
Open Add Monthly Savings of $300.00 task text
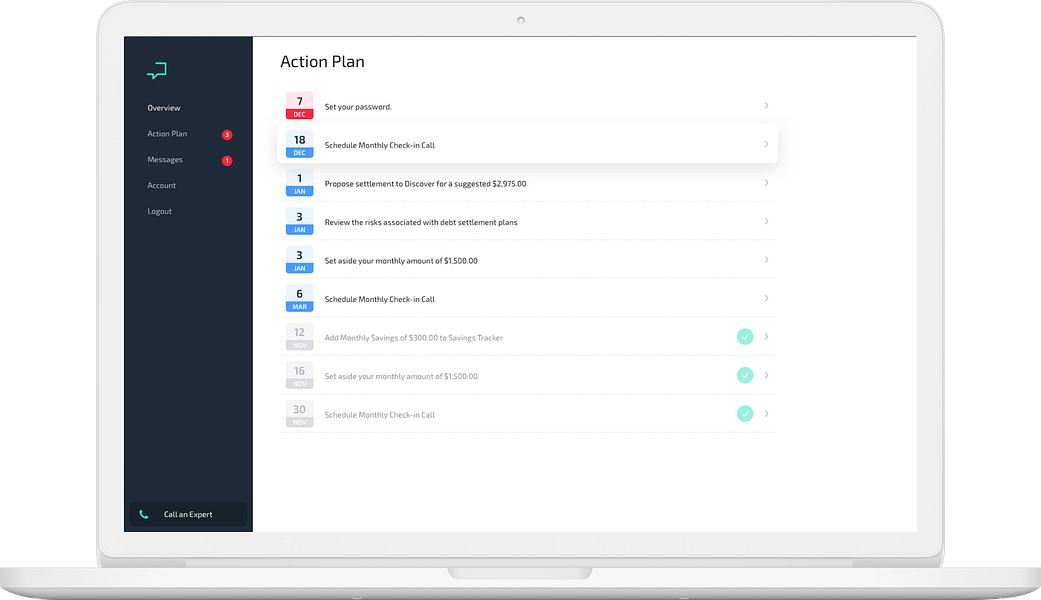[x=414, y=337]
